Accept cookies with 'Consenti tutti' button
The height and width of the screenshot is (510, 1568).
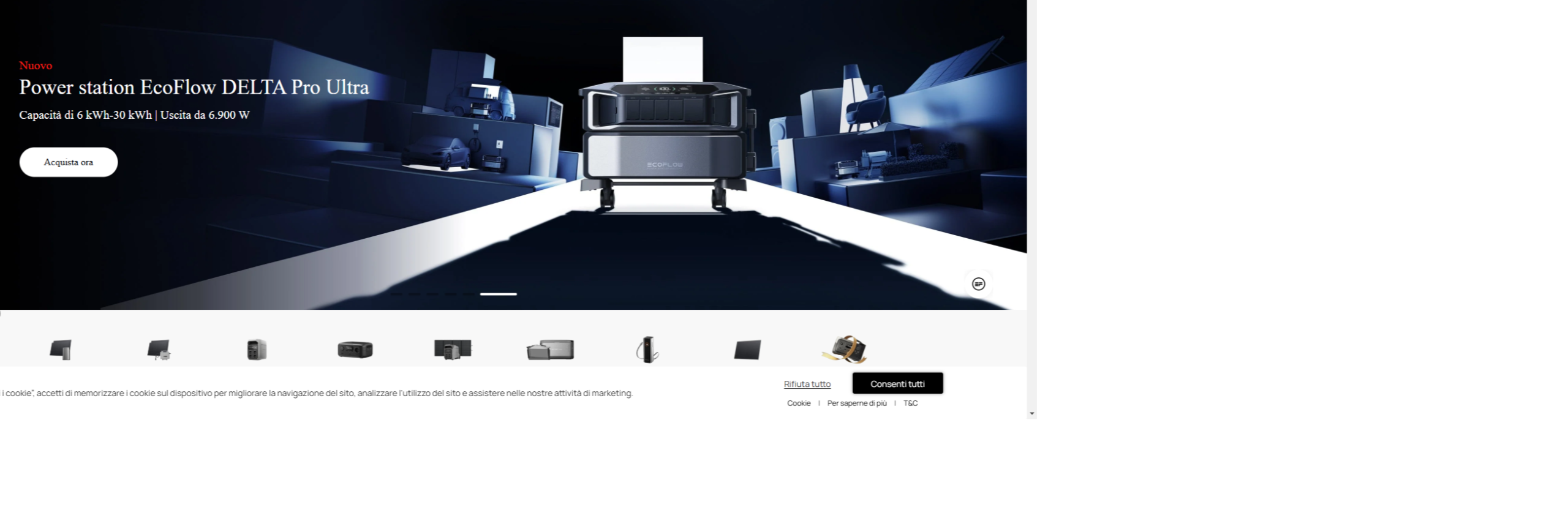(x=897, y=384)
